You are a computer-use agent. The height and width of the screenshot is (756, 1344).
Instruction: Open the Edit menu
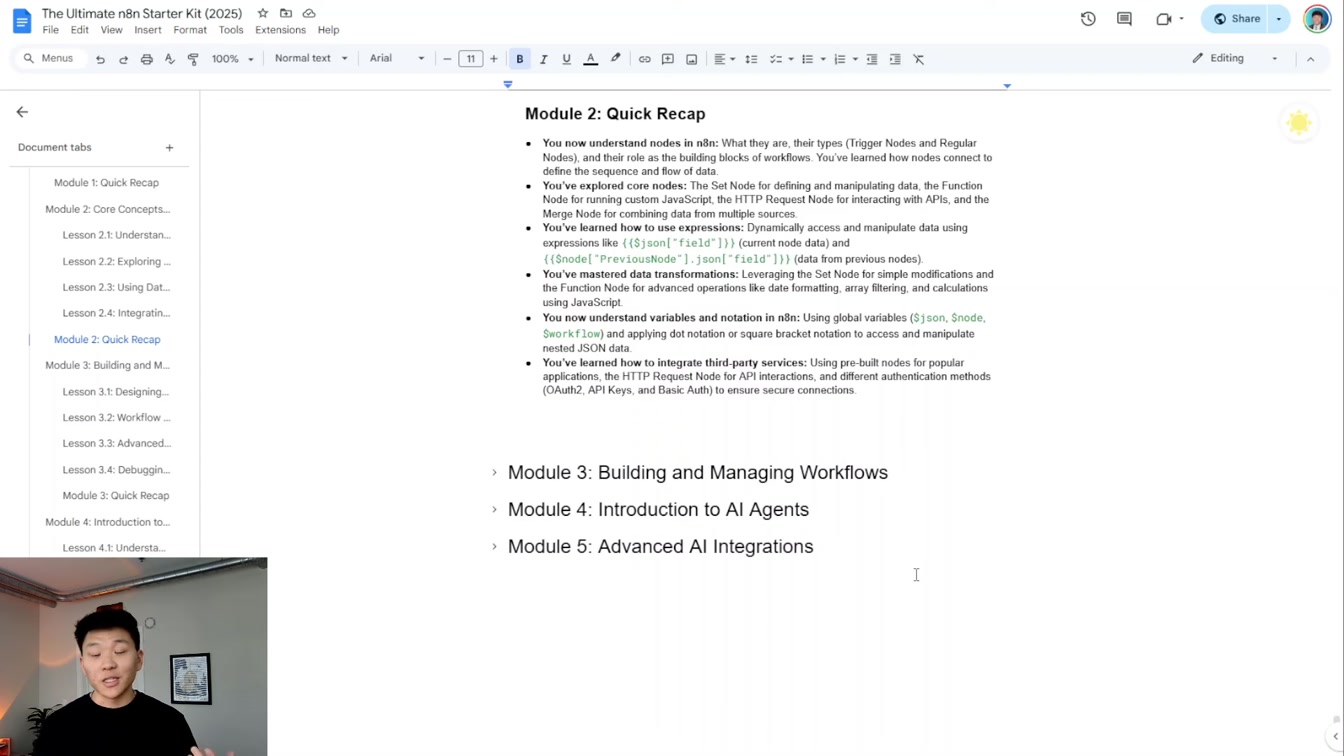point(79,30)
